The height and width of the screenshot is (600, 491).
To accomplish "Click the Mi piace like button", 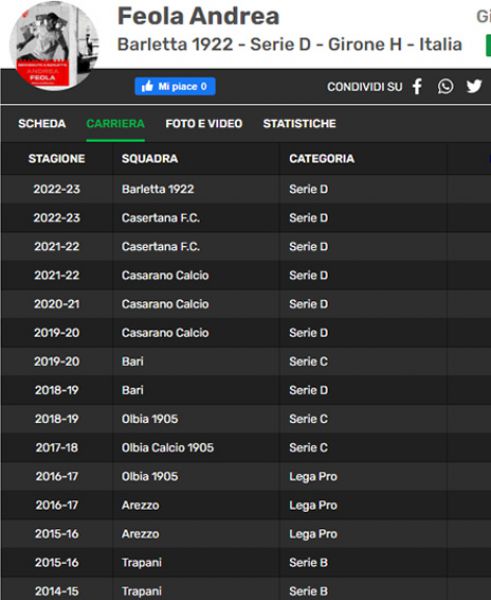I will pos(175,86).
